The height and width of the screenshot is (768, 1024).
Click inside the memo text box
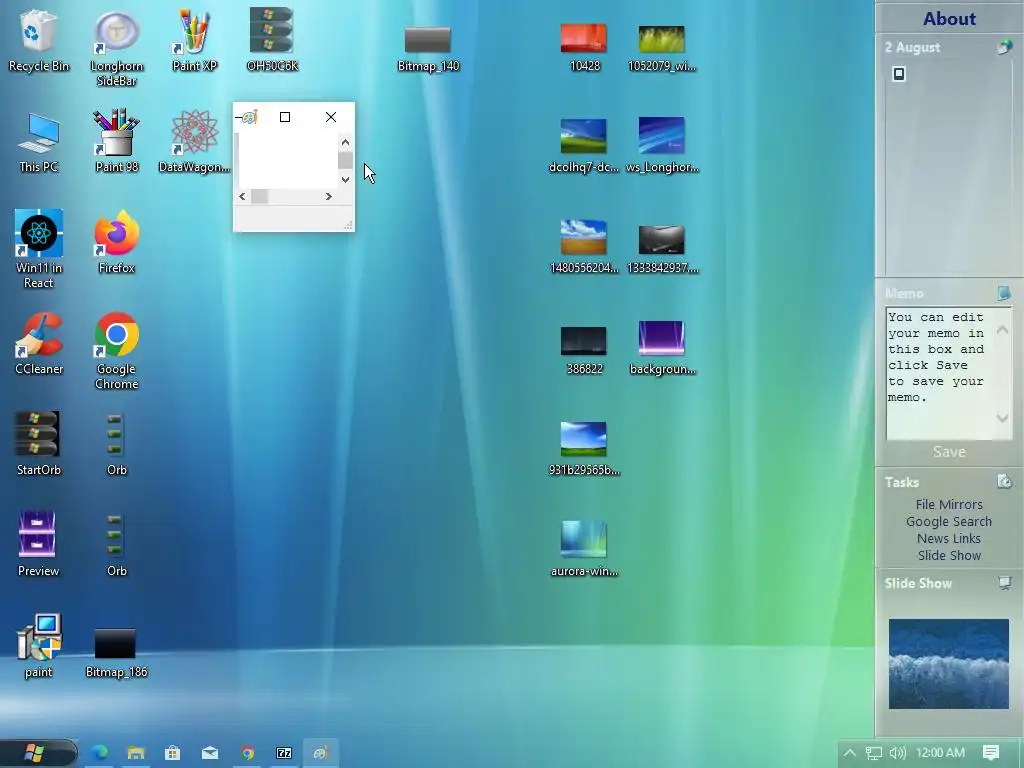(949, 374)
